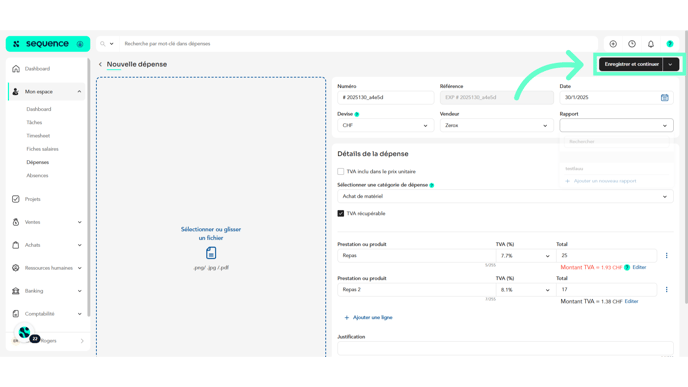The width and height of the screenshot is (688, 387).
Task: Expand Ressources humaines menu
Action: click(79, 268)
